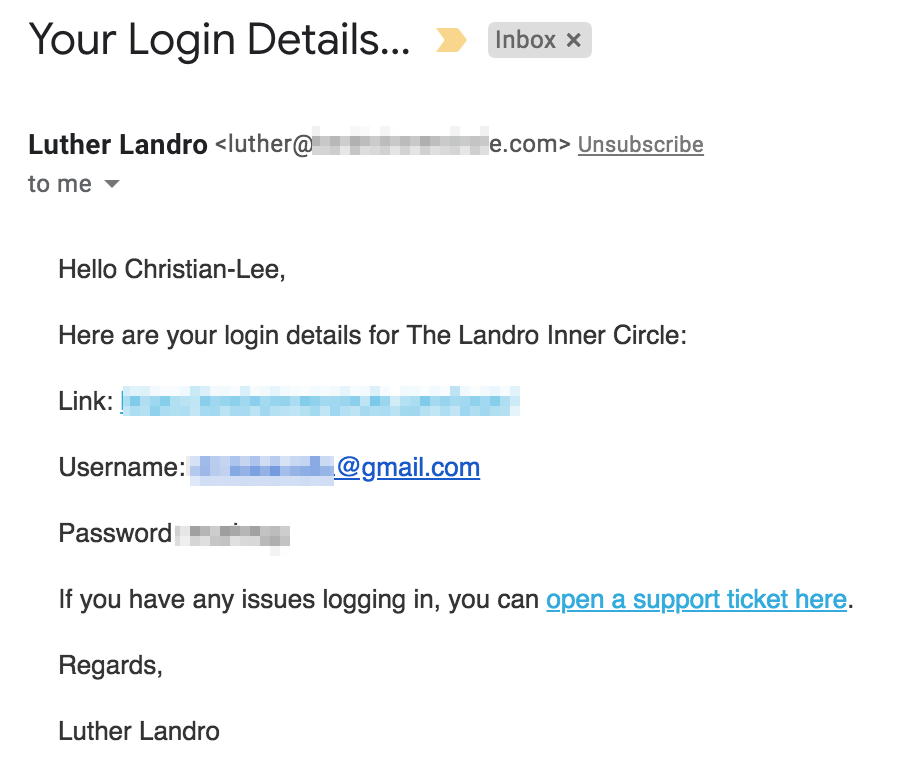Click the Luther Landro signature at bottom

point(139,731)
